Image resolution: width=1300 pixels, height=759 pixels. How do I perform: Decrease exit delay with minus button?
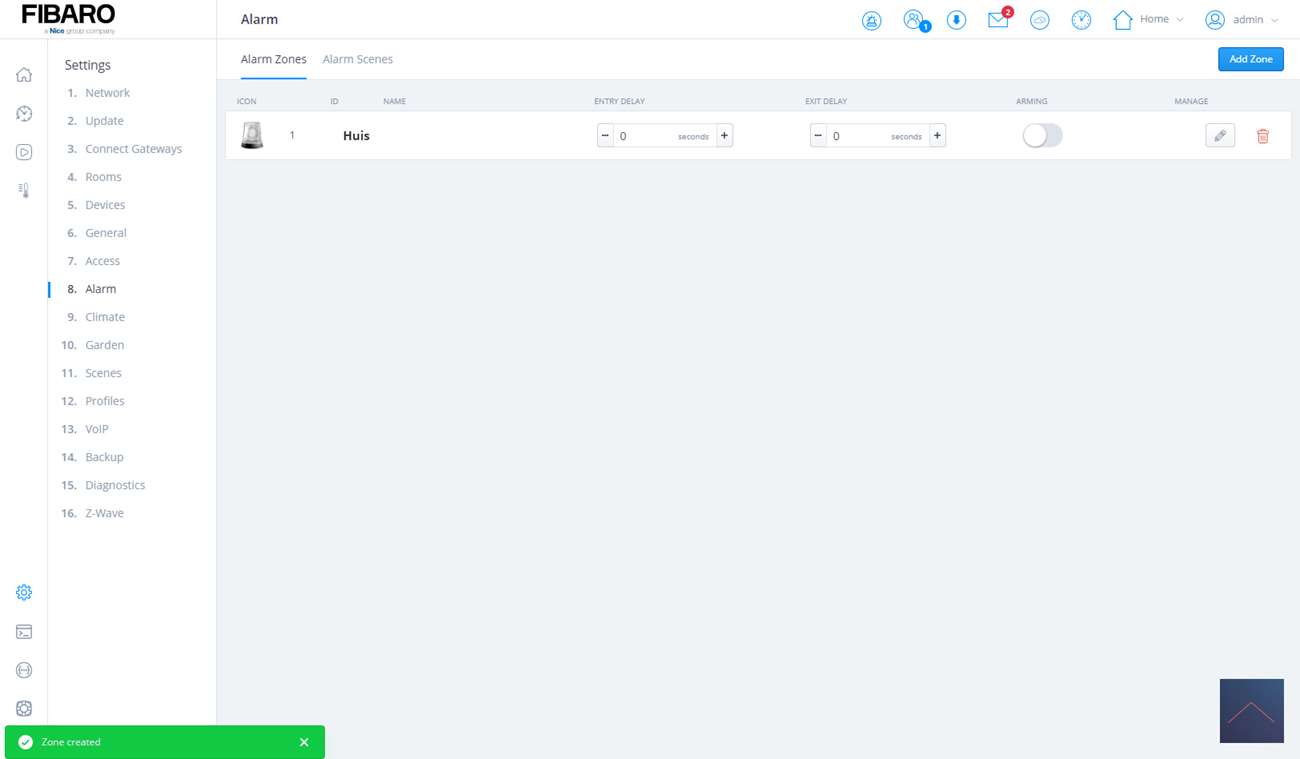coord(818,135)
